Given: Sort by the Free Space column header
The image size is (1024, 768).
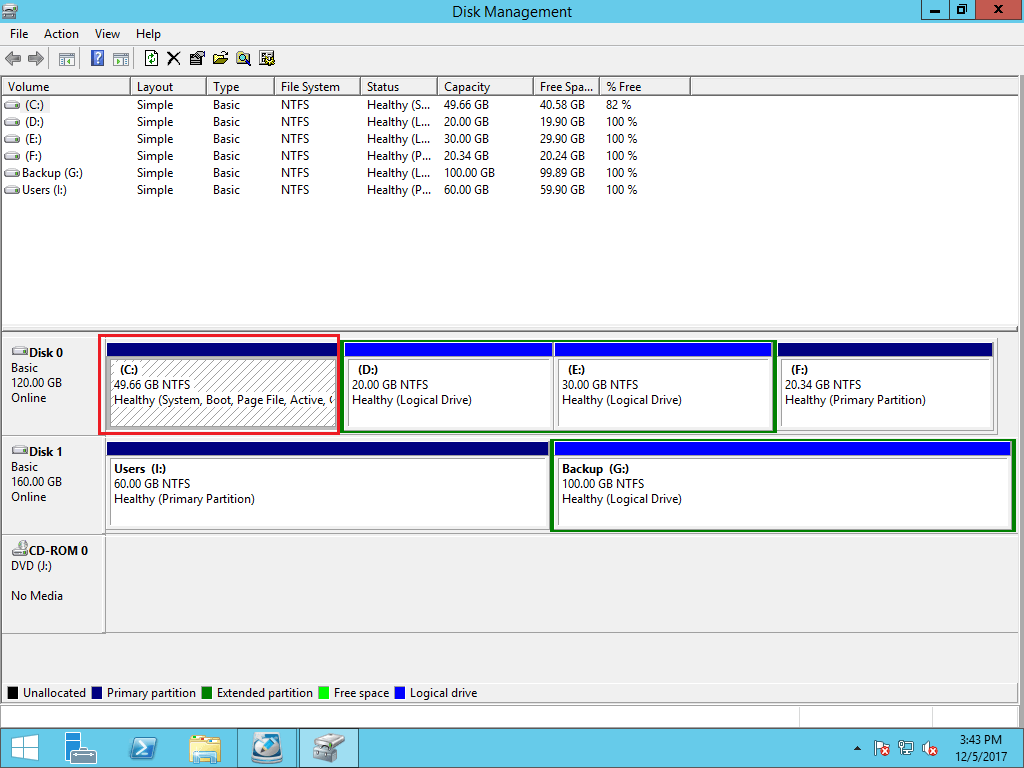Looking at the screenshot, I should pos(566,87).
